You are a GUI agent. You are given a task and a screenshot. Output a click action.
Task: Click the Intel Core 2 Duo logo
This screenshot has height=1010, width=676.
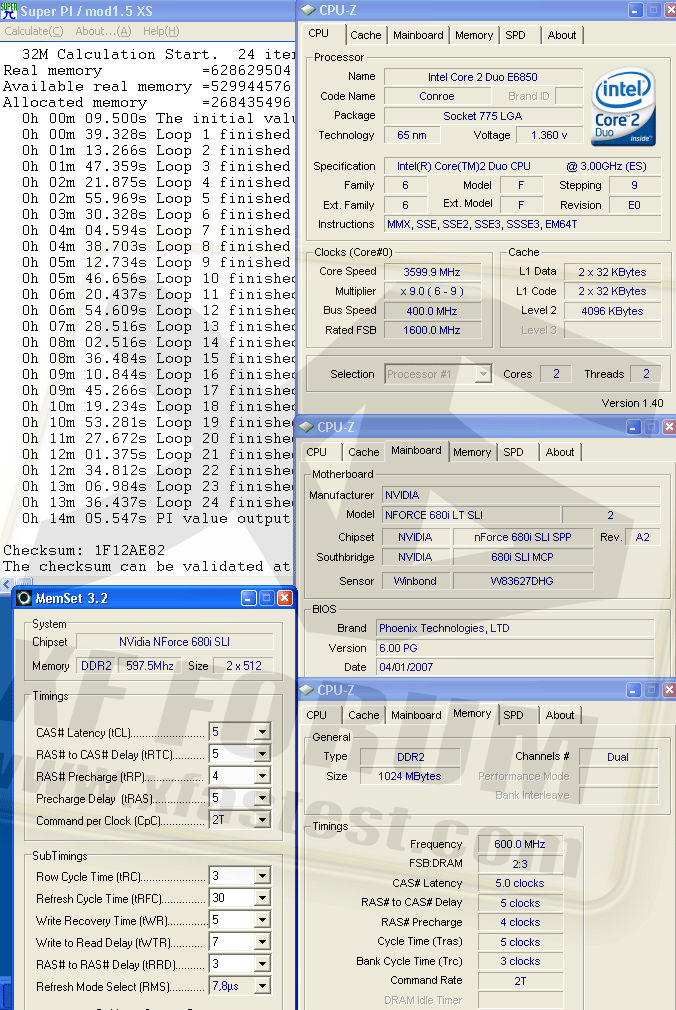(623, 106)
